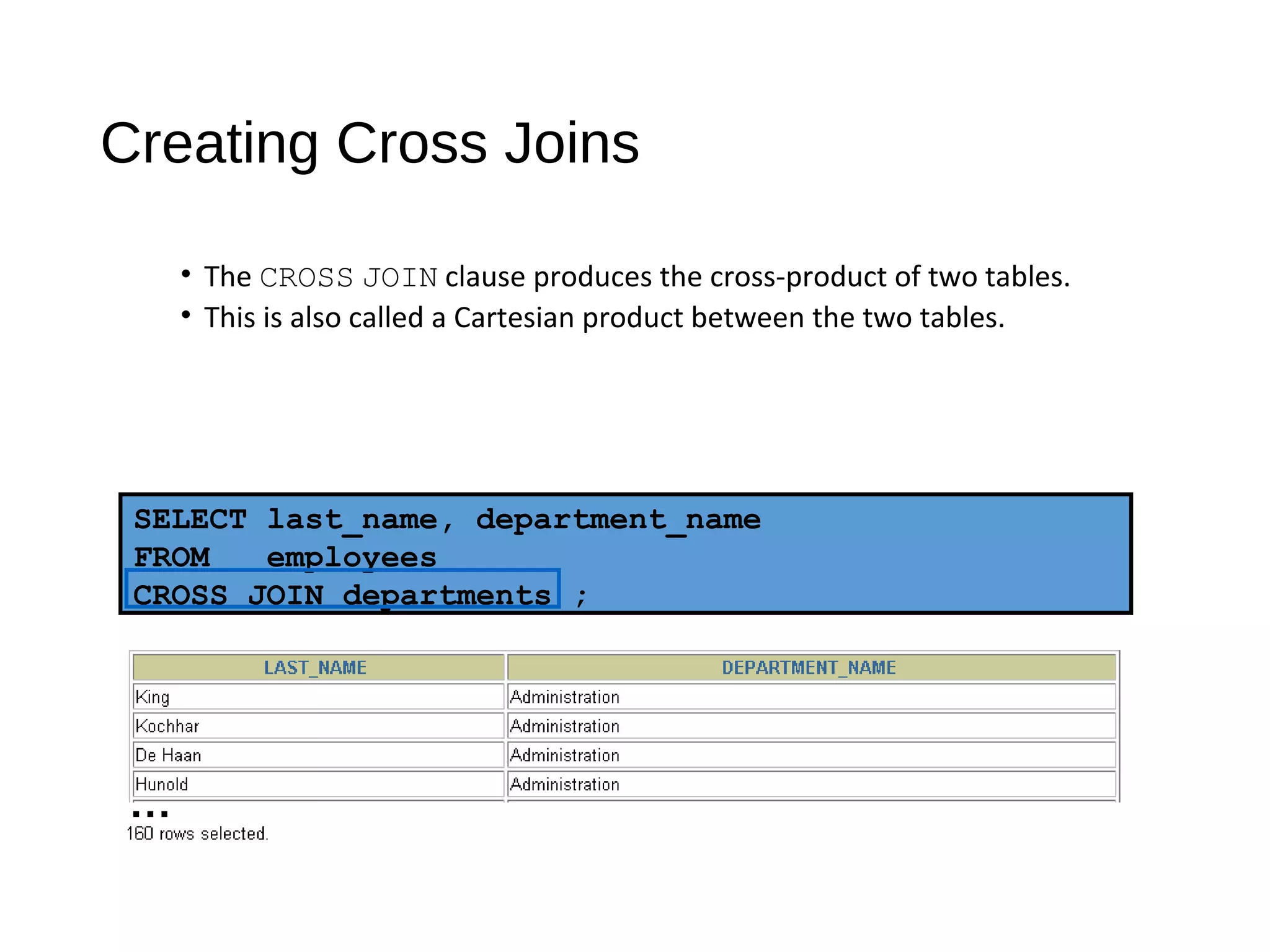Click the Administration cell in Hunold's row
The image size is (1270, 952).
[x=811, y=784]
